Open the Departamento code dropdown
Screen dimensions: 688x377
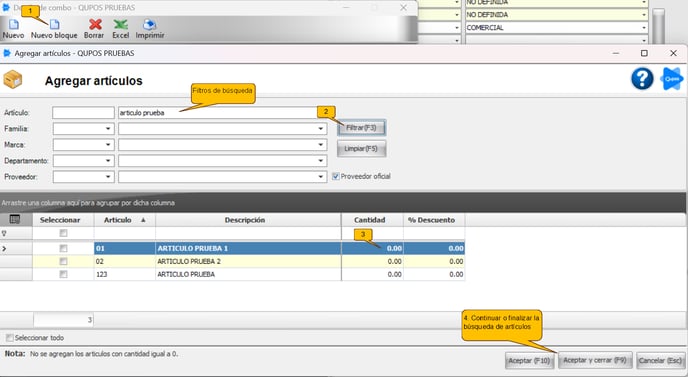(x=108, y=161)
